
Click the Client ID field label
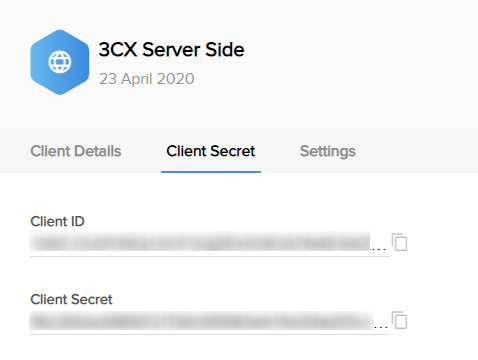coord(57,221)
